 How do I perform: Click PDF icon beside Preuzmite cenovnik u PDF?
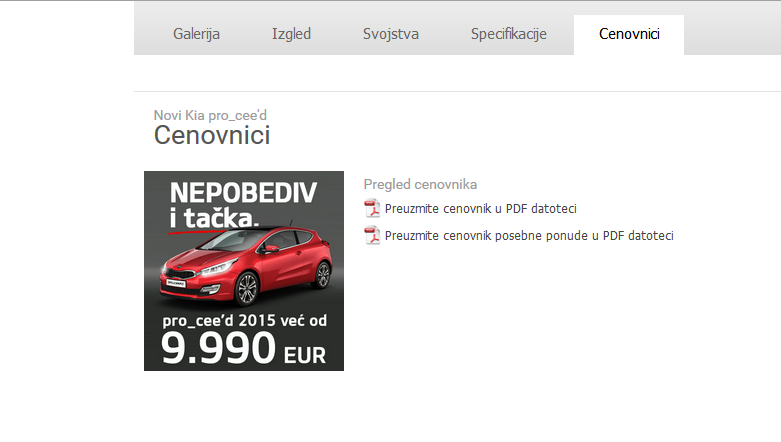pos(372,208)
